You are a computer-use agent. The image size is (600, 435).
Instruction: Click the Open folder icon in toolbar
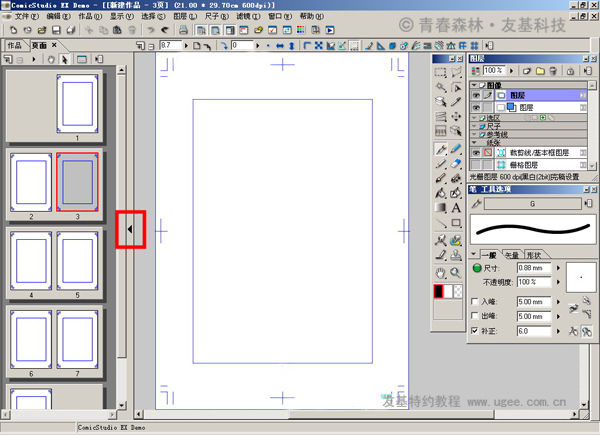tap(42, 30)
